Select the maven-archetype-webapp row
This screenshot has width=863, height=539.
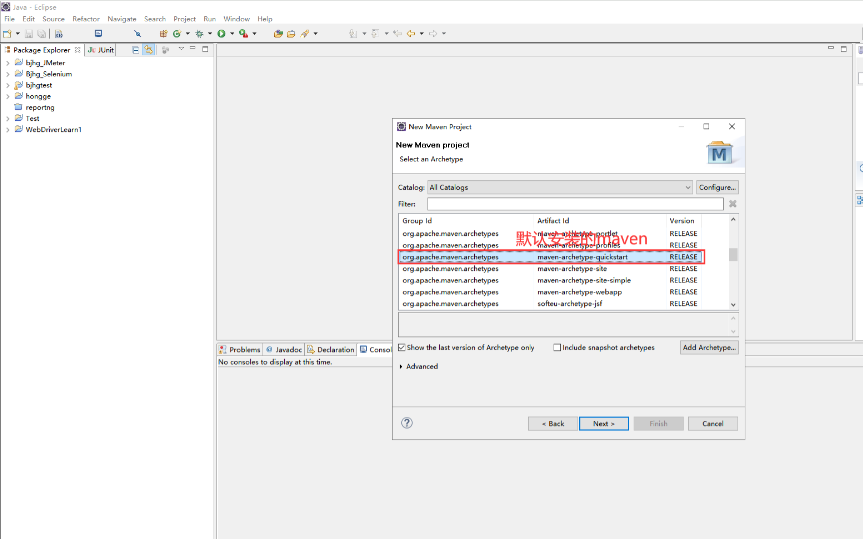coord(551,292)
